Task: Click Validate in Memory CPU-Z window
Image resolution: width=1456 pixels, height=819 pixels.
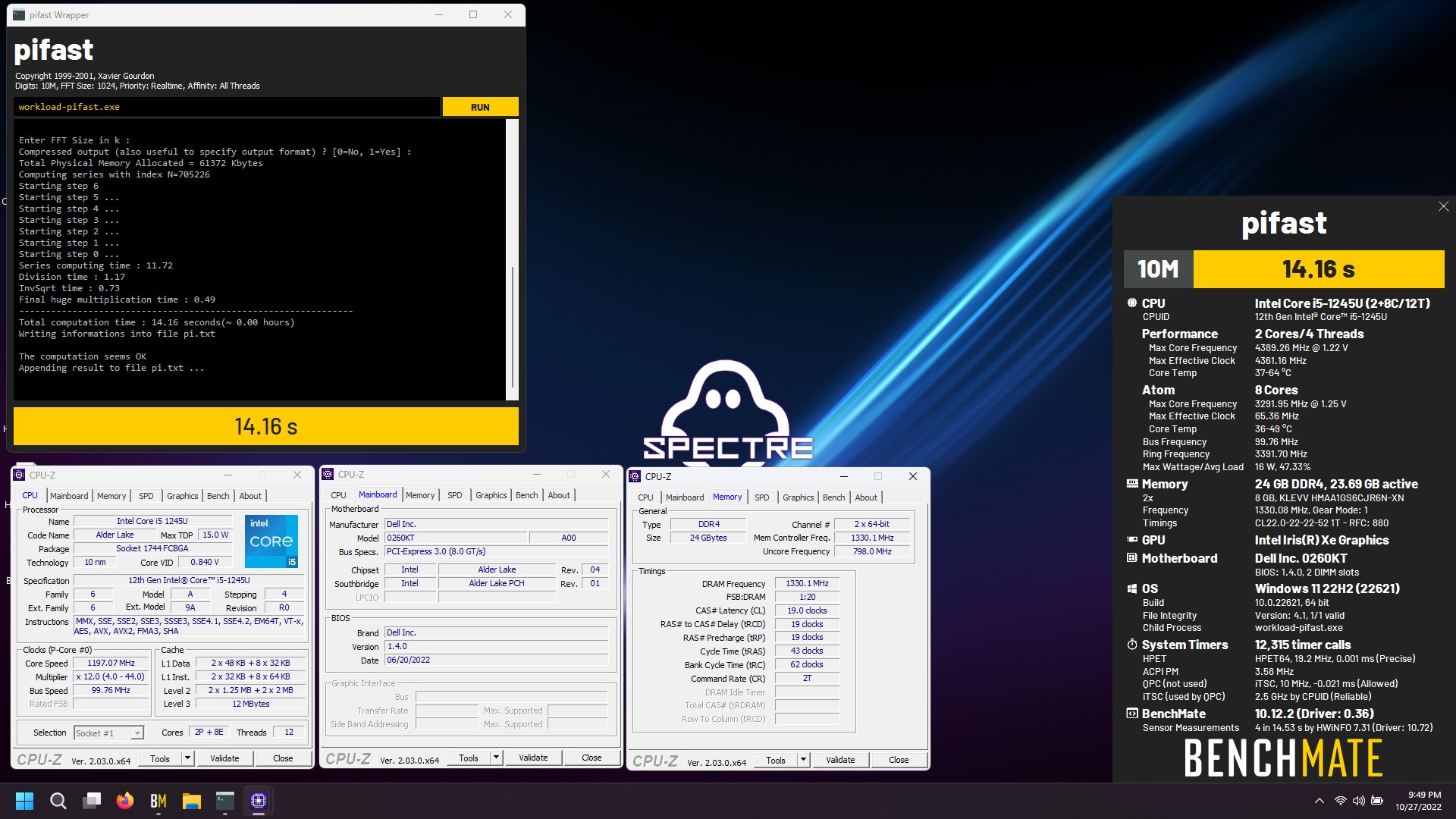Action: 840,760
